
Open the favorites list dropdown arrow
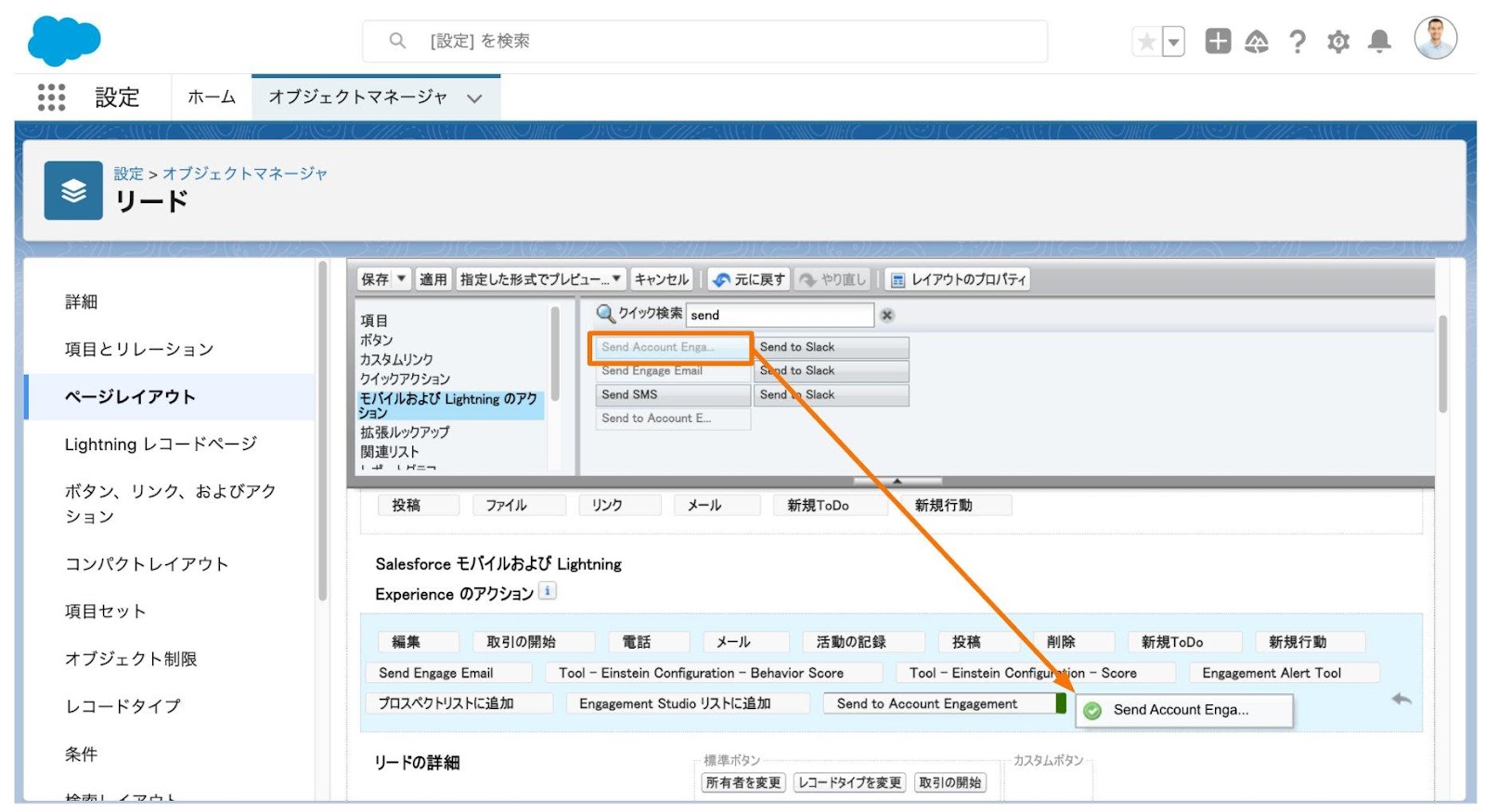point(1174,42)
